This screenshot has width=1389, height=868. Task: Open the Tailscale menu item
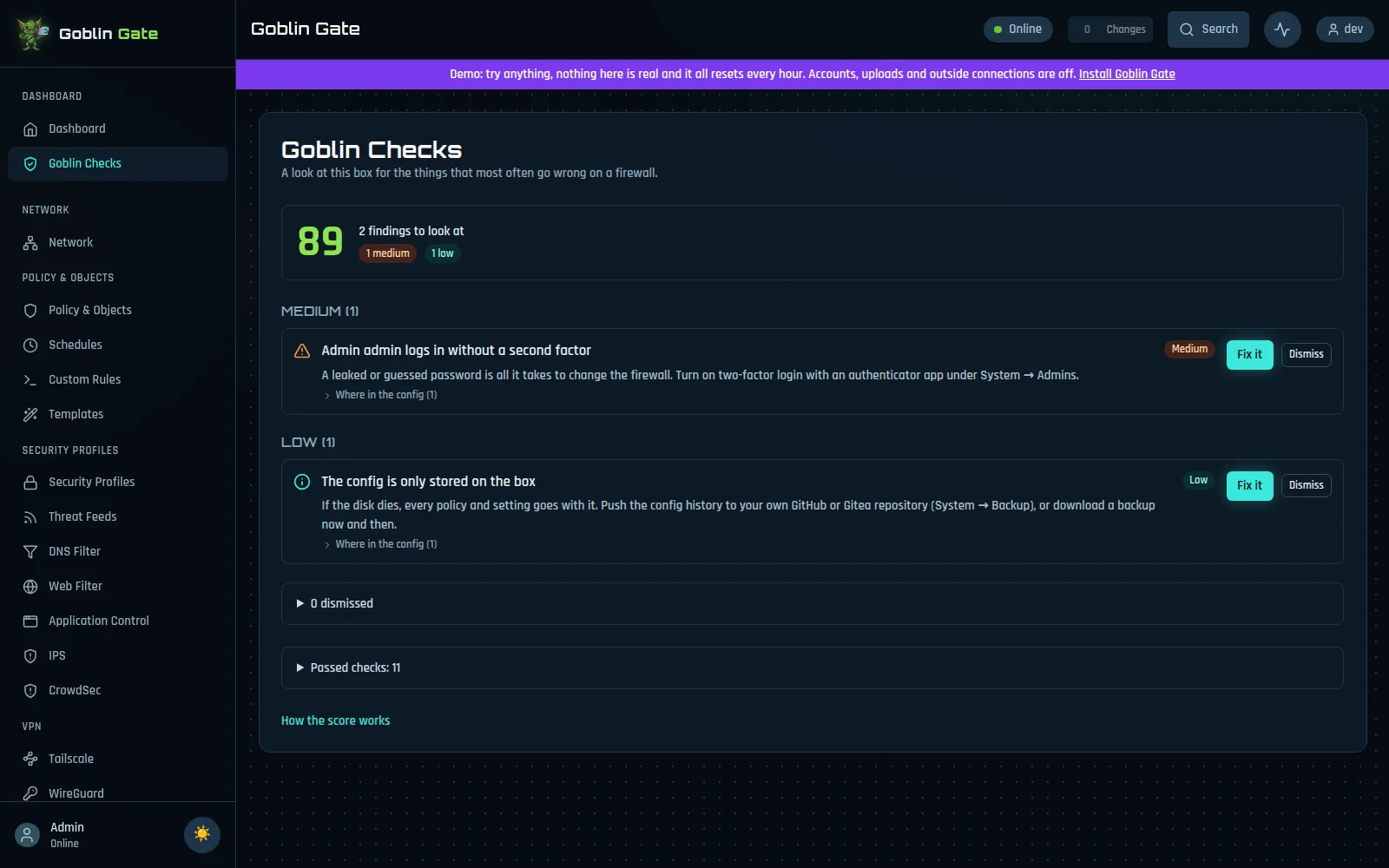118,759
